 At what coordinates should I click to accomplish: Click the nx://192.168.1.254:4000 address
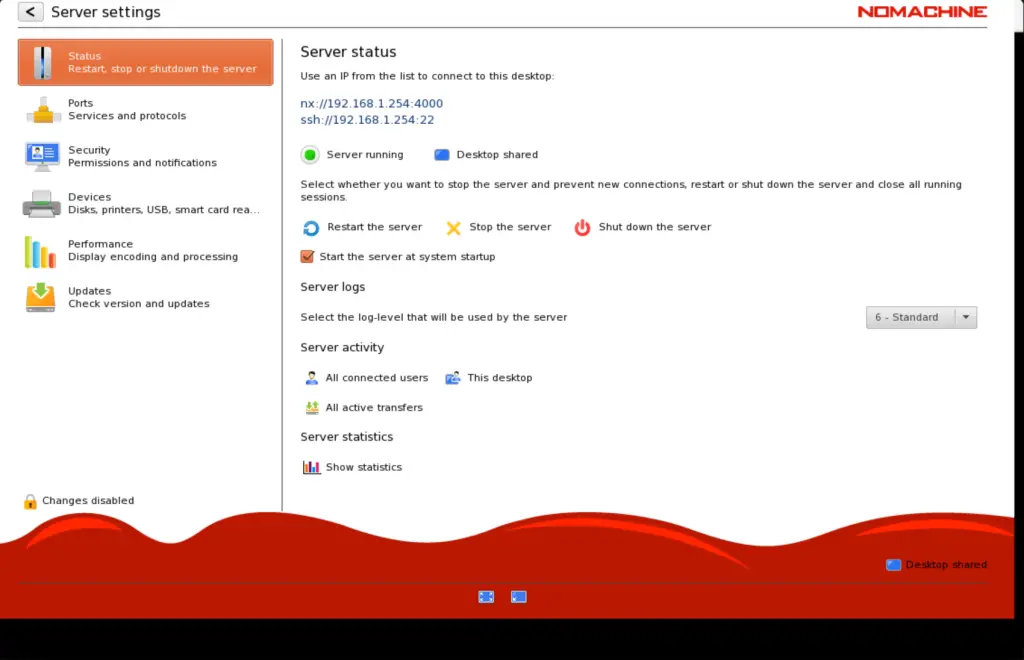[371, 103]
